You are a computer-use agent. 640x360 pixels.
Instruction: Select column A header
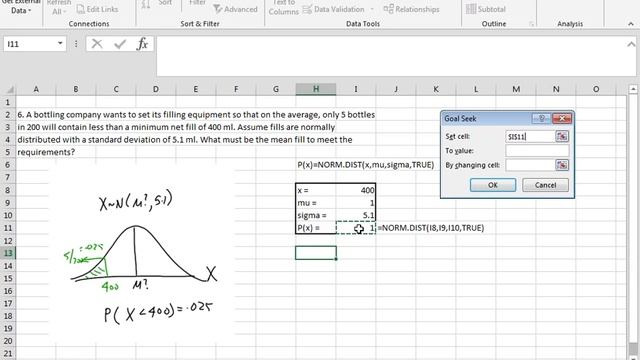point(36,89)
